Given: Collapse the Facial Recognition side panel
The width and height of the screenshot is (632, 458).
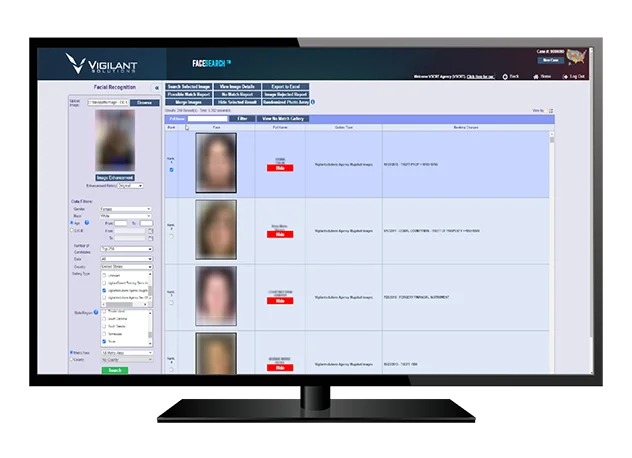Looking at the screenshot, I should 156,88.
